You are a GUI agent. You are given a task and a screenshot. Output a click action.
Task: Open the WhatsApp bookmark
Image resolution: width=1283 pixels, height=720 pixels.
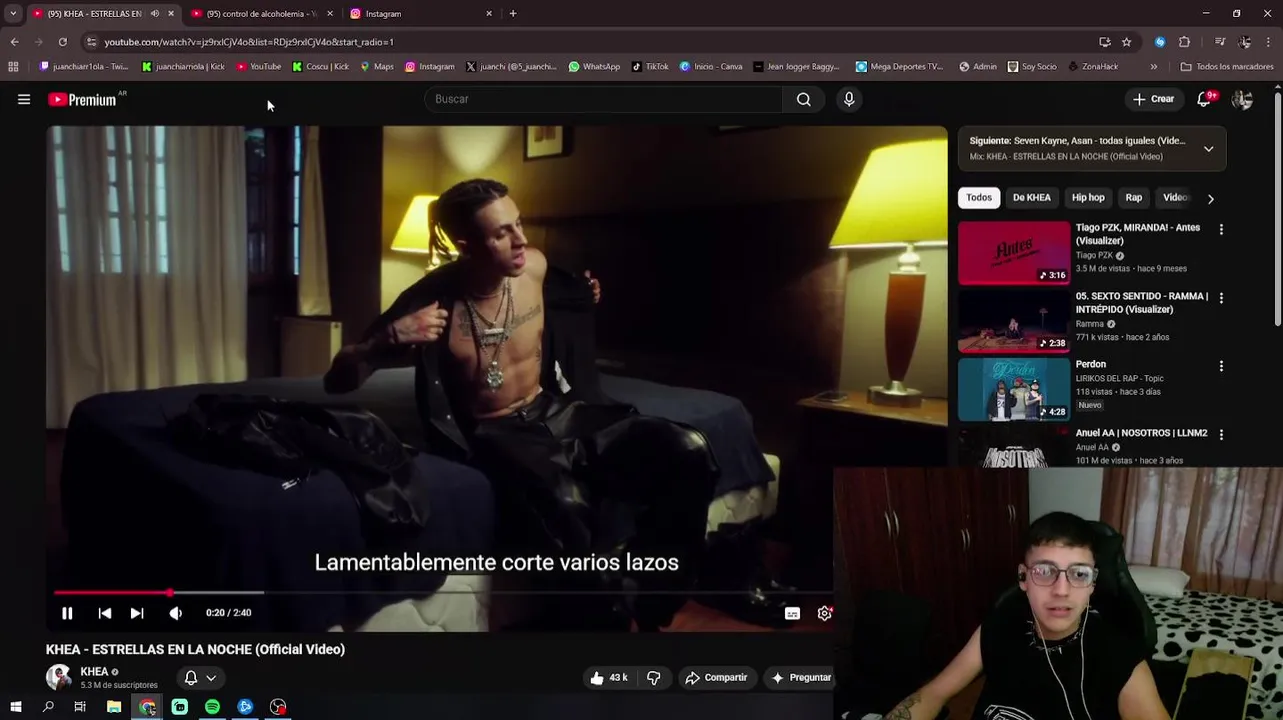[x=594, y=67]
